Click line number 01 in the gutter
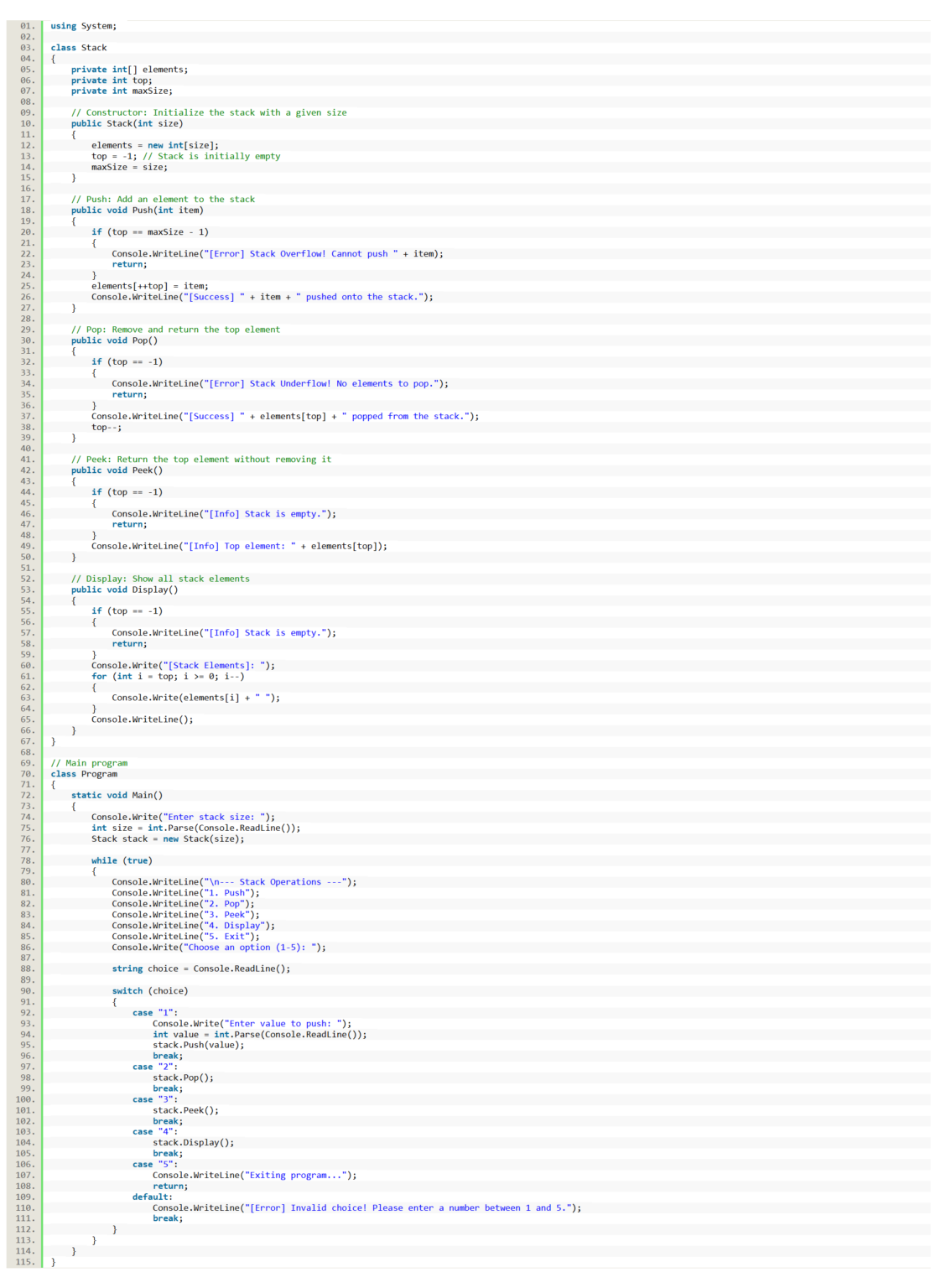 click(28, 26)
